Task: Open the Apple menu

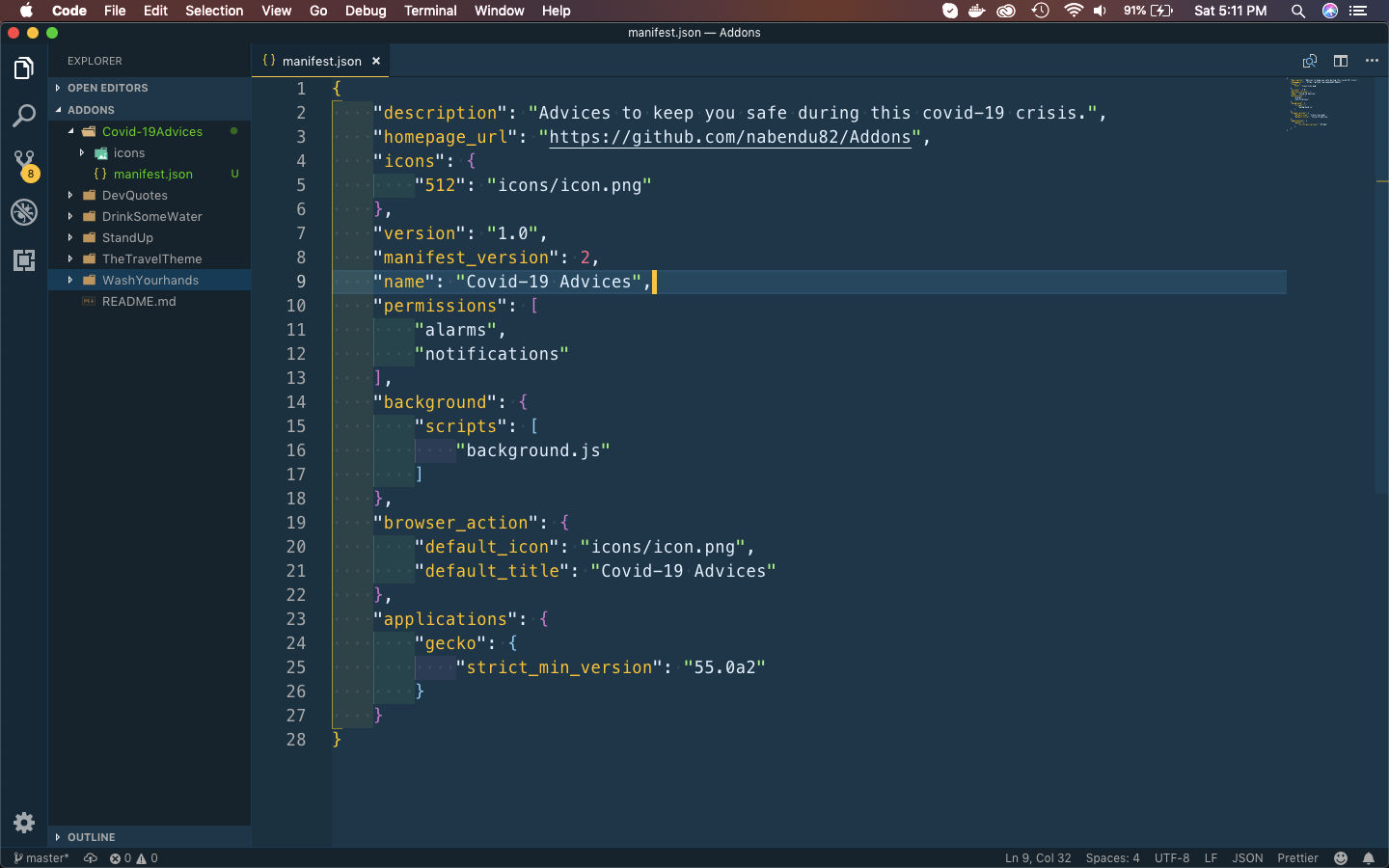Action: [26, 11]
